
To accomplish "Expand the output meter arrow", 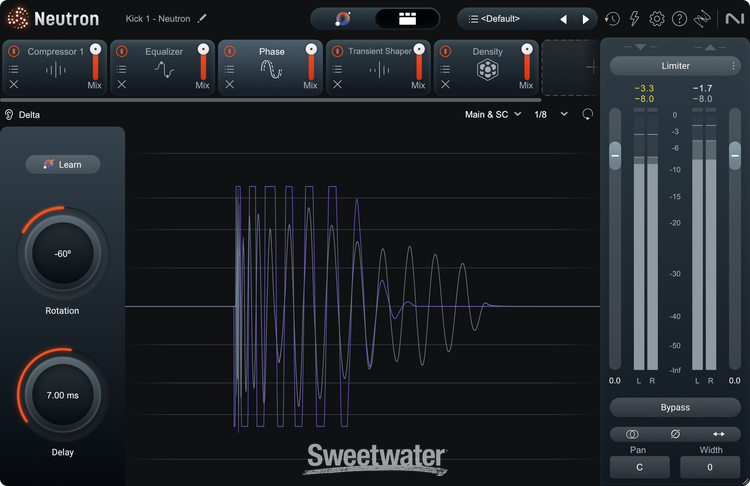I will [x=710, y=47].
